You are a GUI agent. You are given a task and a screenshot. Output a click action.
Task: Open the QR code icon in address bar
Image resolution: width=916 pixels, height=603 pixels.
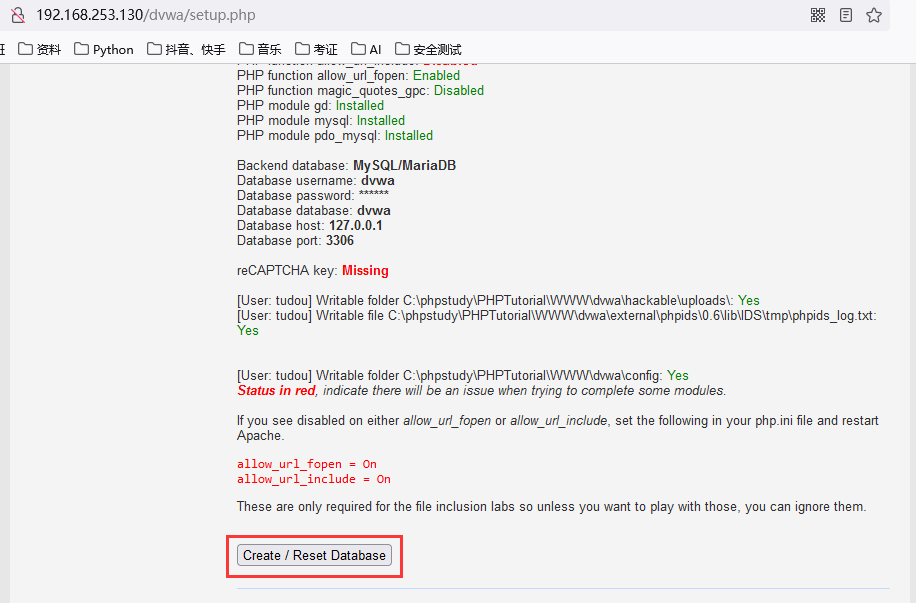point(818,15)
